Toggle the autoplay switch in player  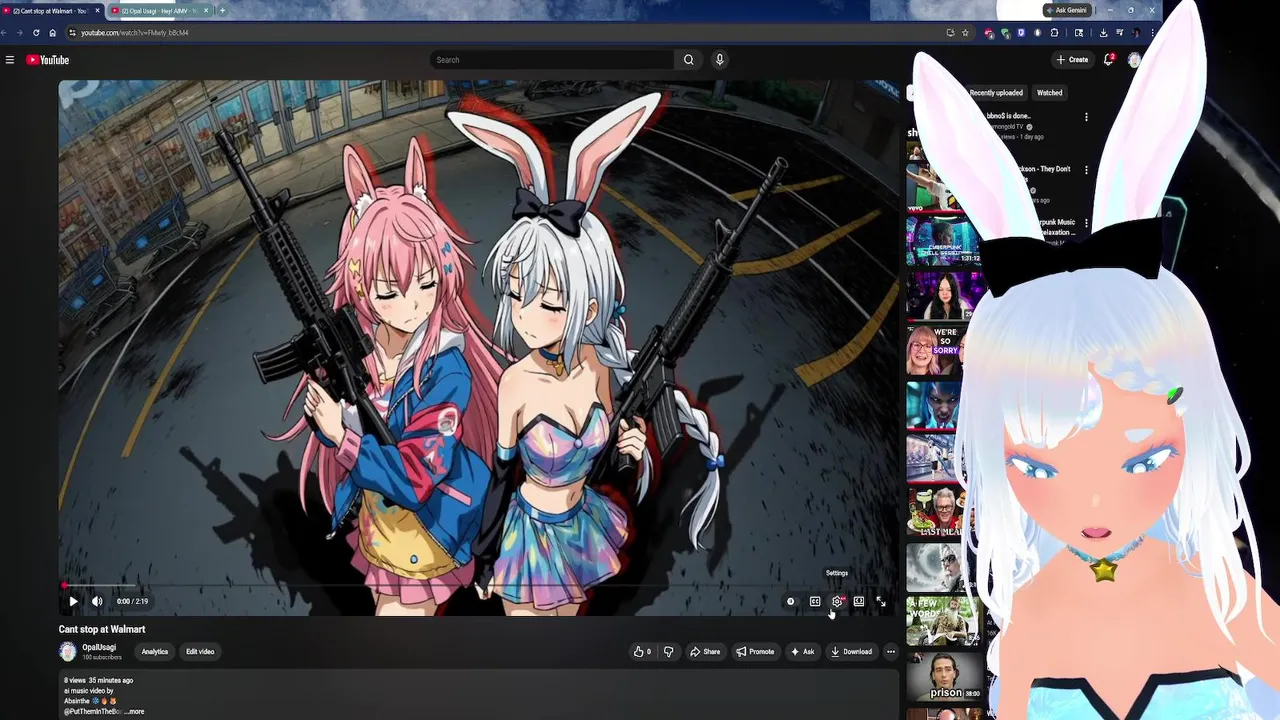[x=791, y=601]
